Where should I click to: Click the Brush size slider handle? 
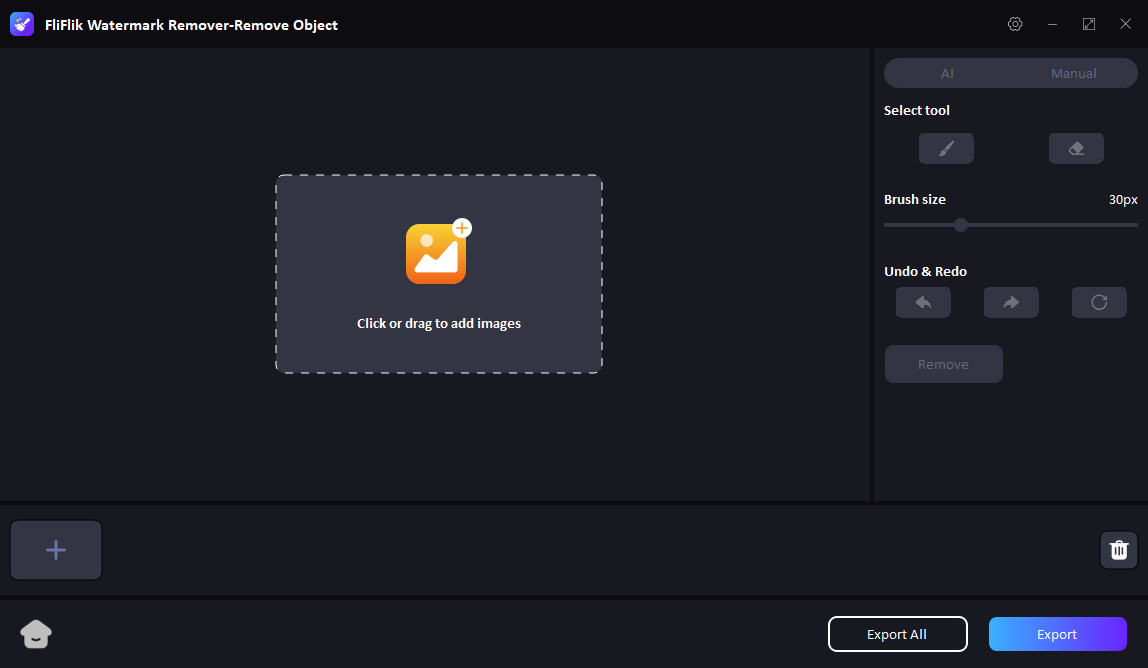coord(961,225)
